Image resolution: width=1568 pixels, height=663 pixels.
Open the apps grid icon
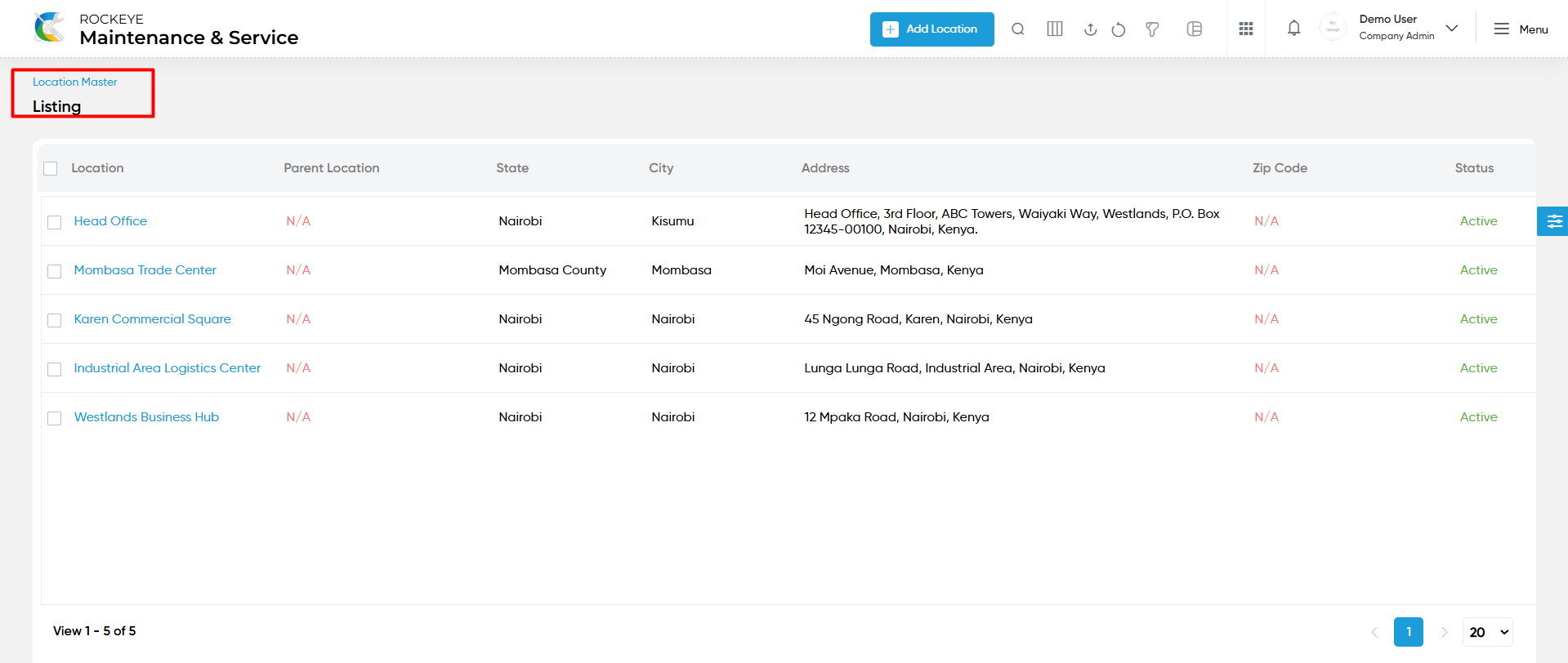coord(1246,29)
